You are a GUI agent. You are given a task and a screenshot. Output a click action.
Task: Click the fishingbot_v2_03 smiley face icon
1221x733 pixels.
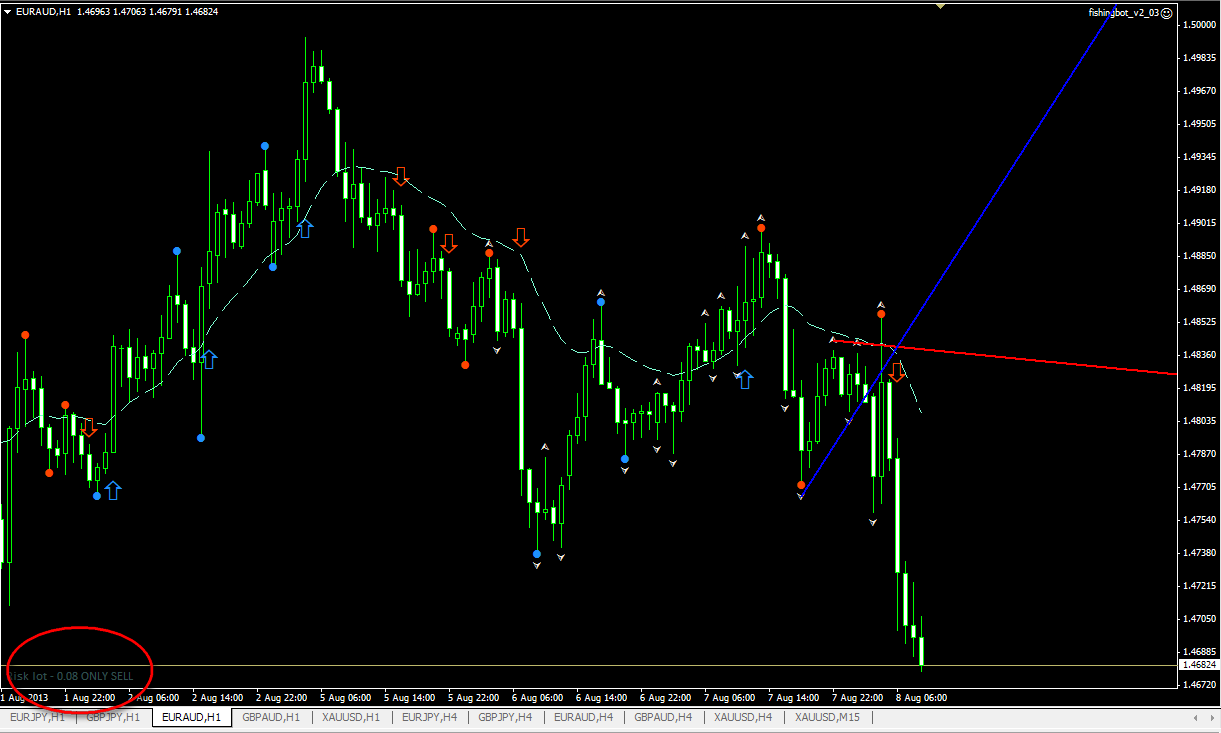[x=1167, y=12]
